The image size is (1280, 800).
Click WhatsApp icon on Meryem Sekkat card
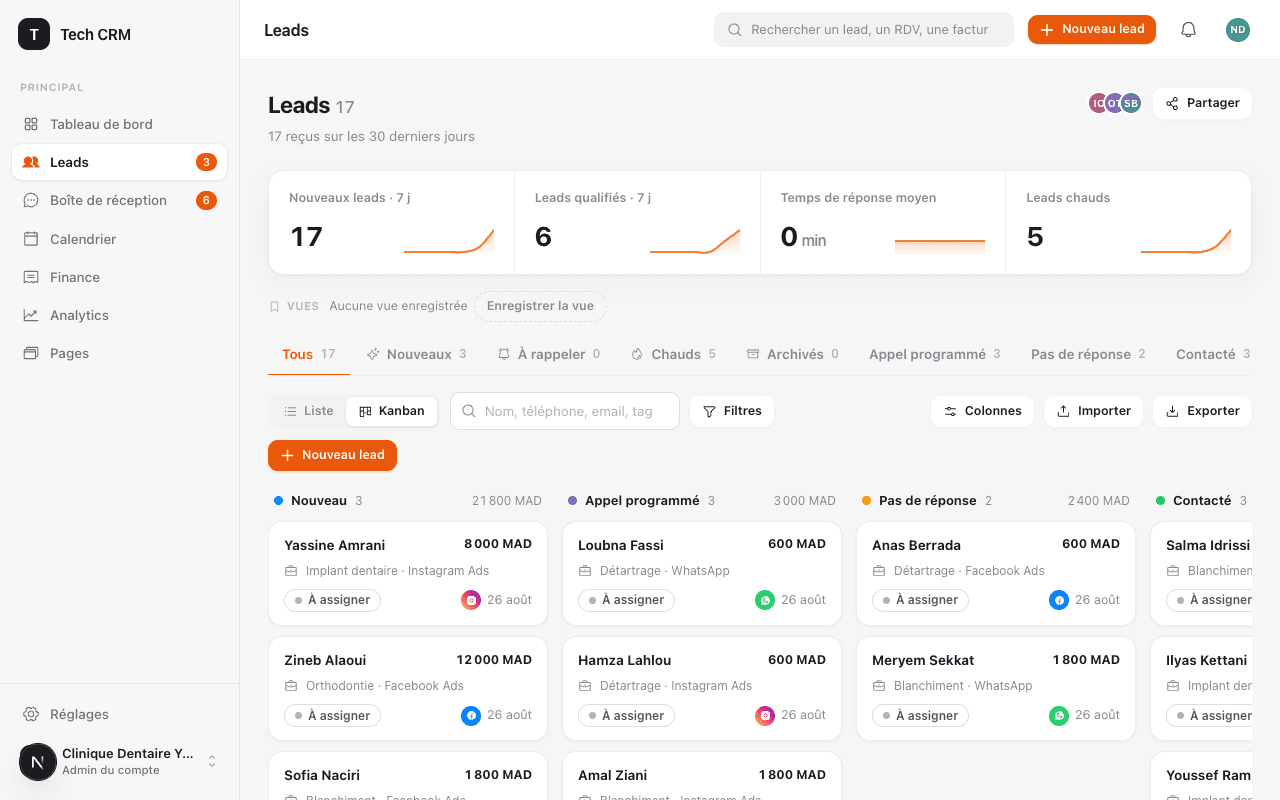coord(1059,715)
